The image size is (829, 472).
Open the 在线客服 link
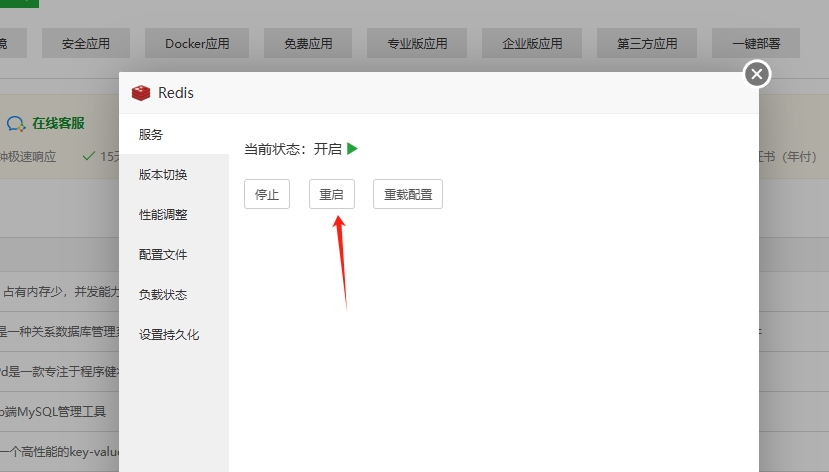58,124
